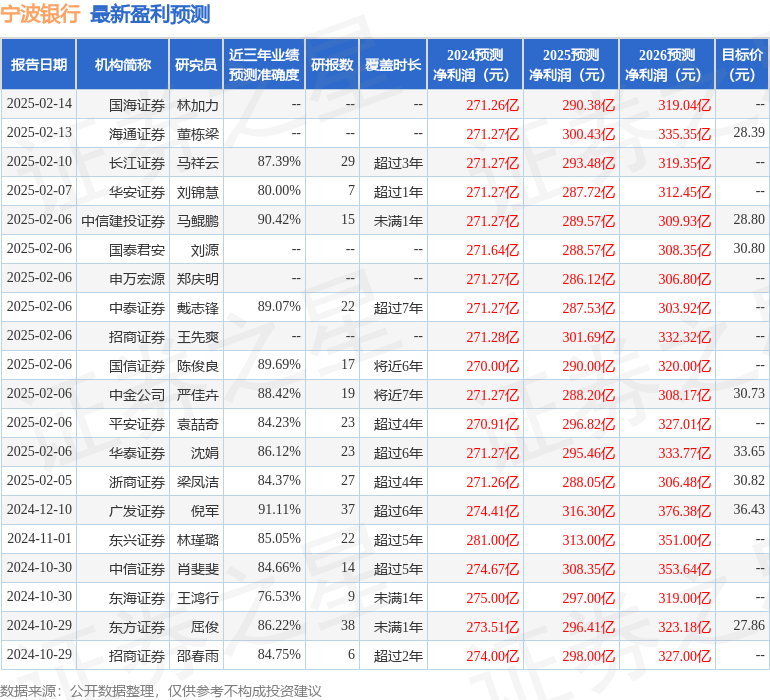Click 2024 forecast 271.64亿
This screenshot has height=700, width=770.
[493, 250]
